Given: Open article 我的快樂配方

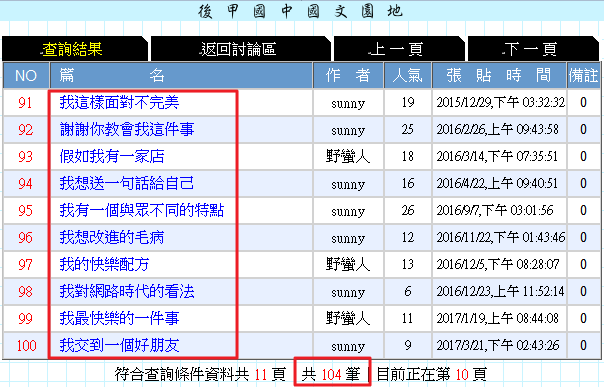Looking at the screenshot, I should (x=104, y=264).
